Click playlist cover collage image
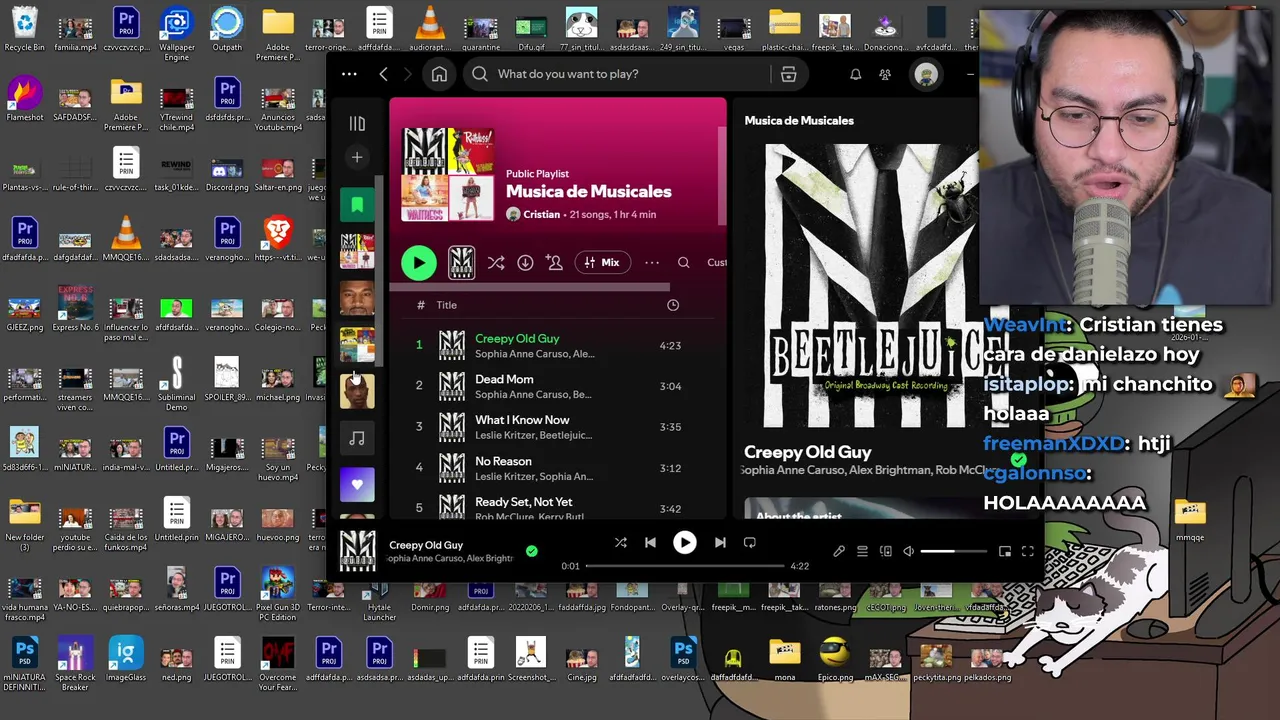The width and height of the screenshot is (1280, 720). coord(448,174)
